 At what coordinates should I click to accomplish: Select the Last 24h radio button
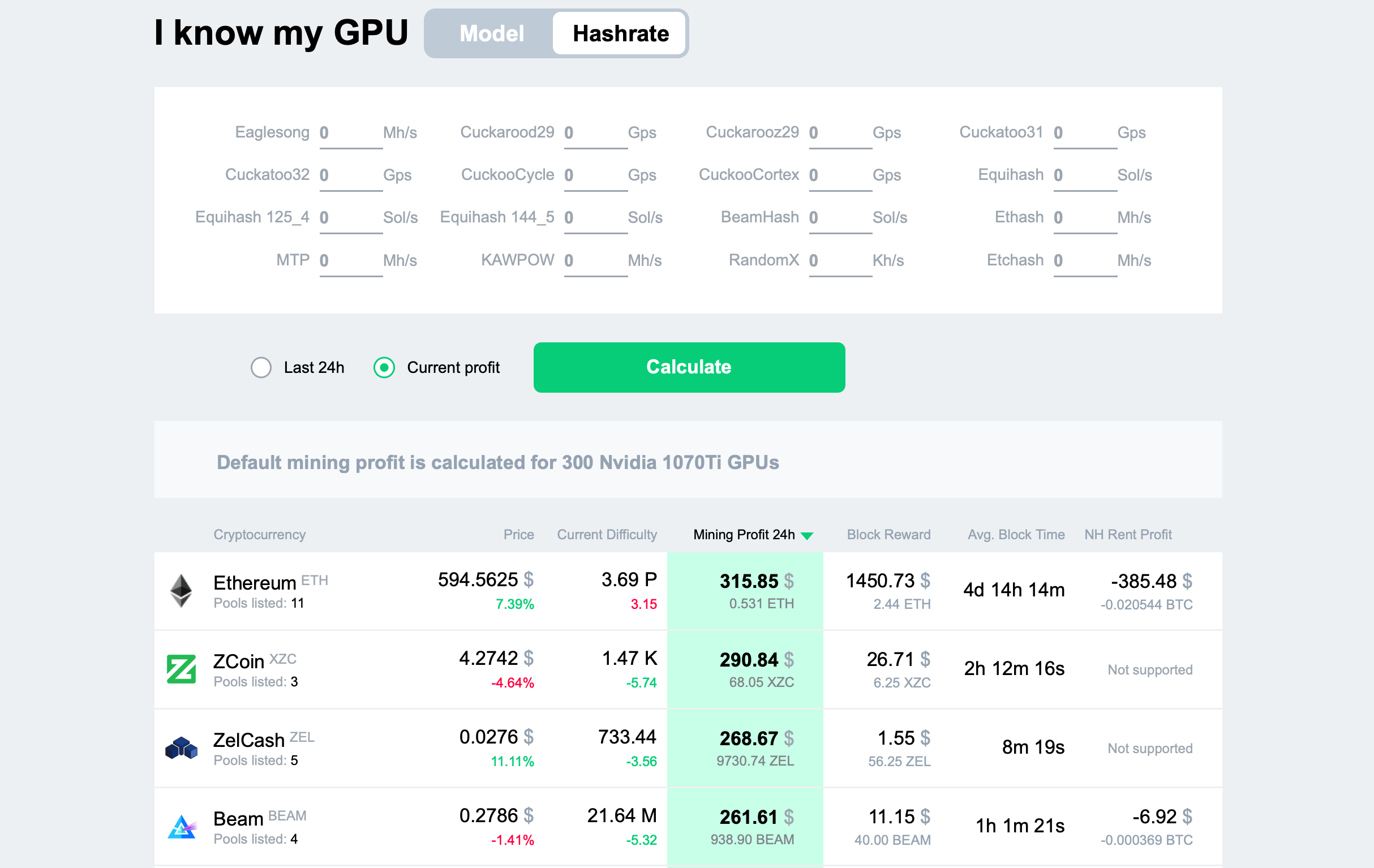click(x=261, y=367)
